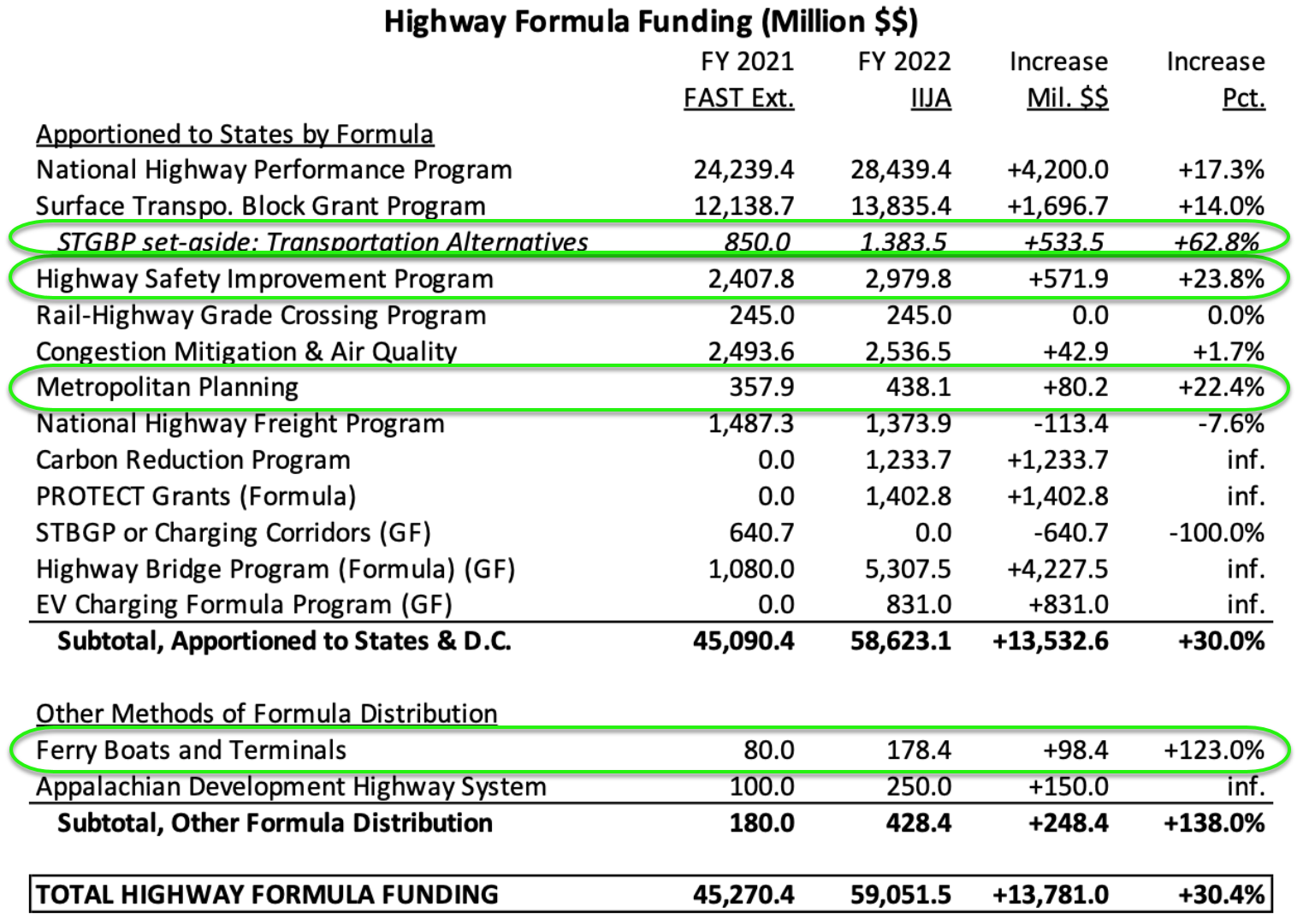
Task: Click the value 438.1
Action: pos(918,388)
